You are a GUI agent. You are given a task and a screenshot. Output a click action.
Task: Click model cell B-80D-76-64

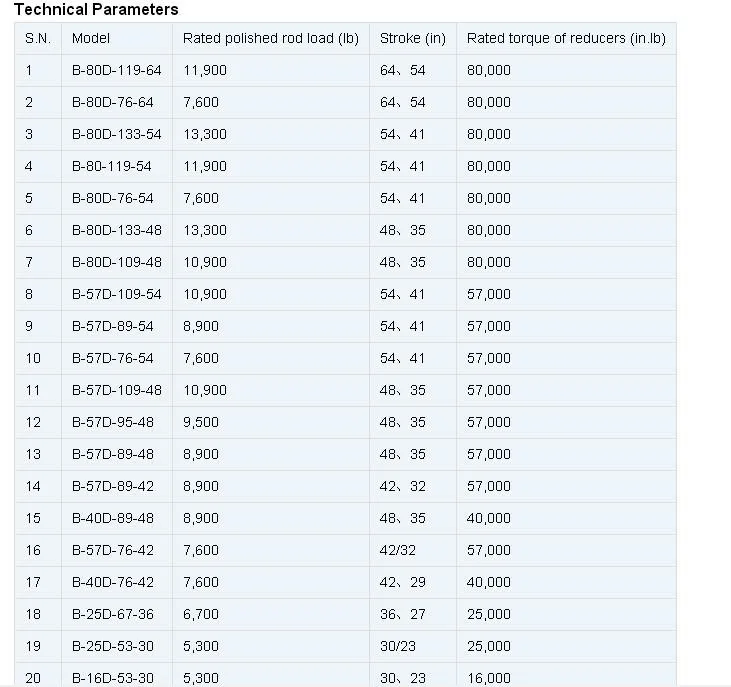point(112,102)
